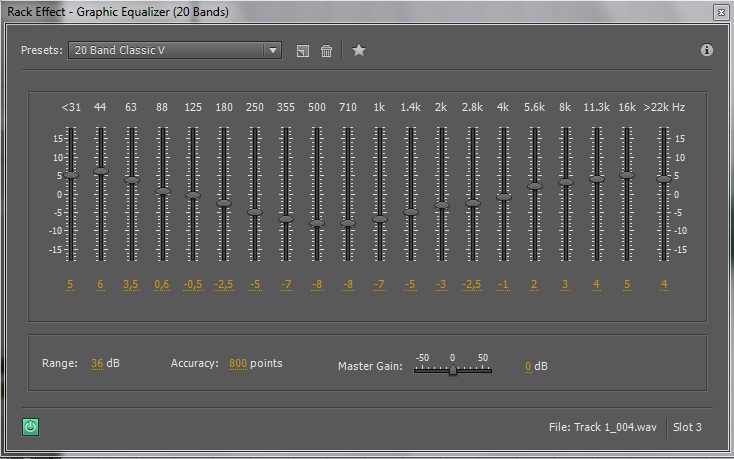This screenshot has height=459, width=734.
Task: Open the effect info icon
Action: tap(707, 50)
